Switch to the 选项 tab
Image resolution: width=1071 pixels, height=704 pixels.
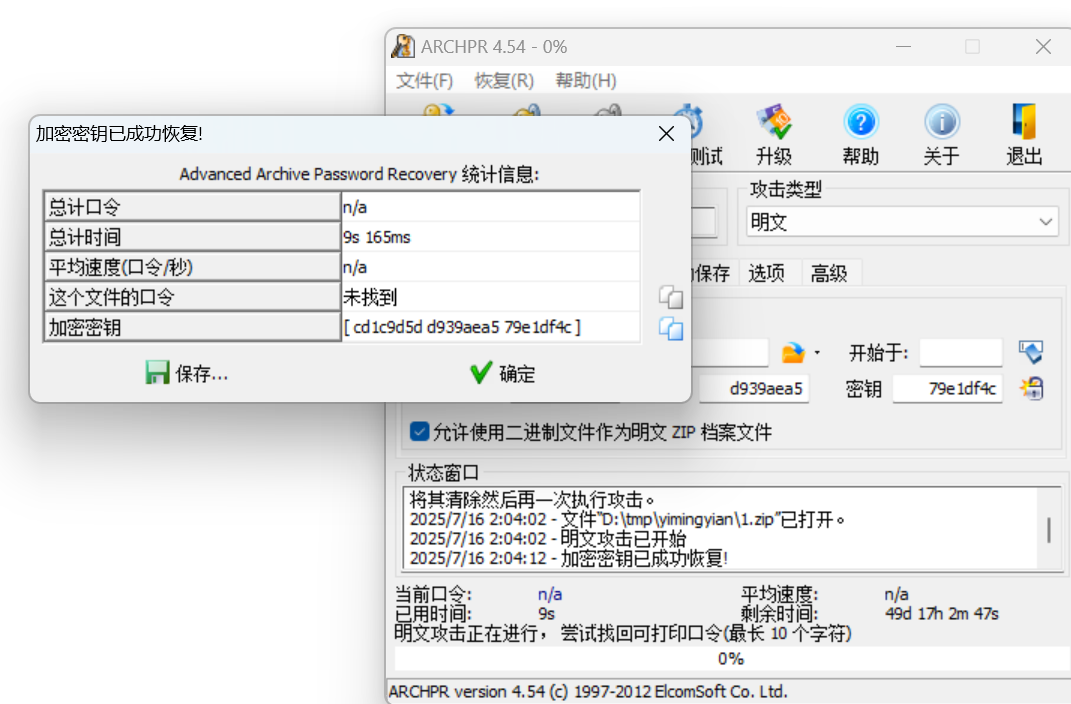tap(766, 273)
